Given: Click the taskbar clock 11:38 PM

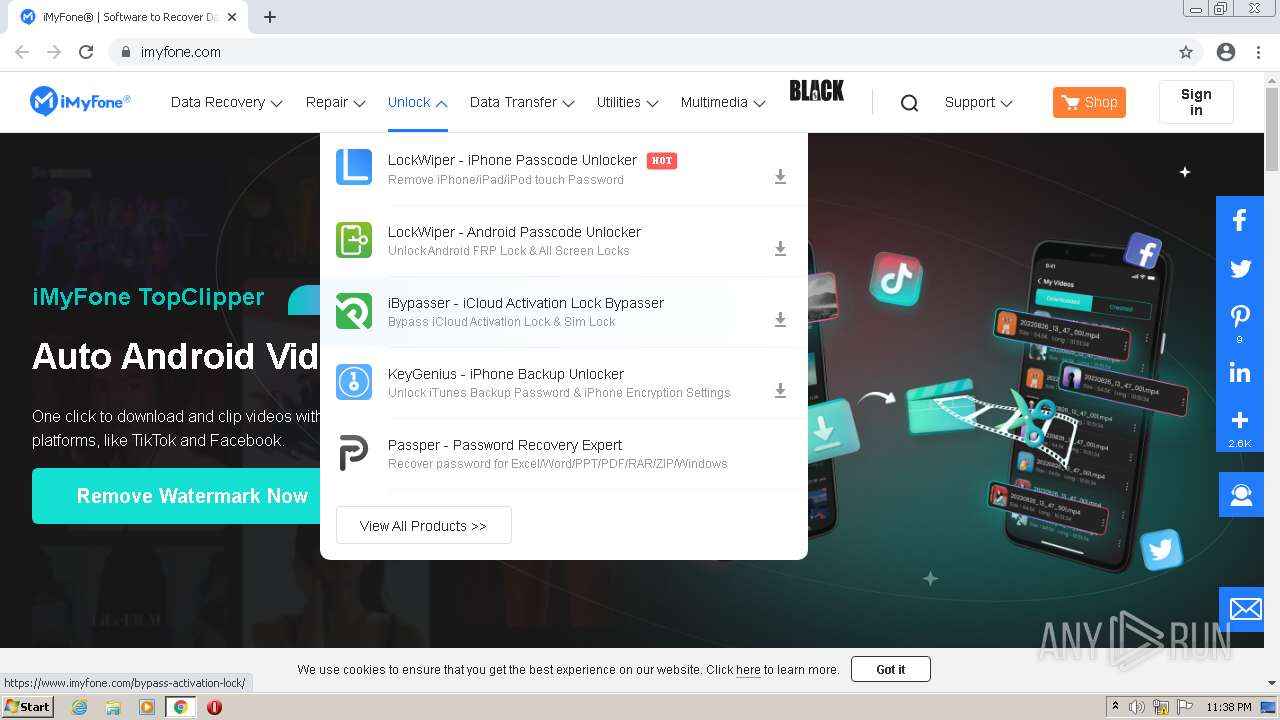Looking at the screenshot, I should pos(1229,707).
